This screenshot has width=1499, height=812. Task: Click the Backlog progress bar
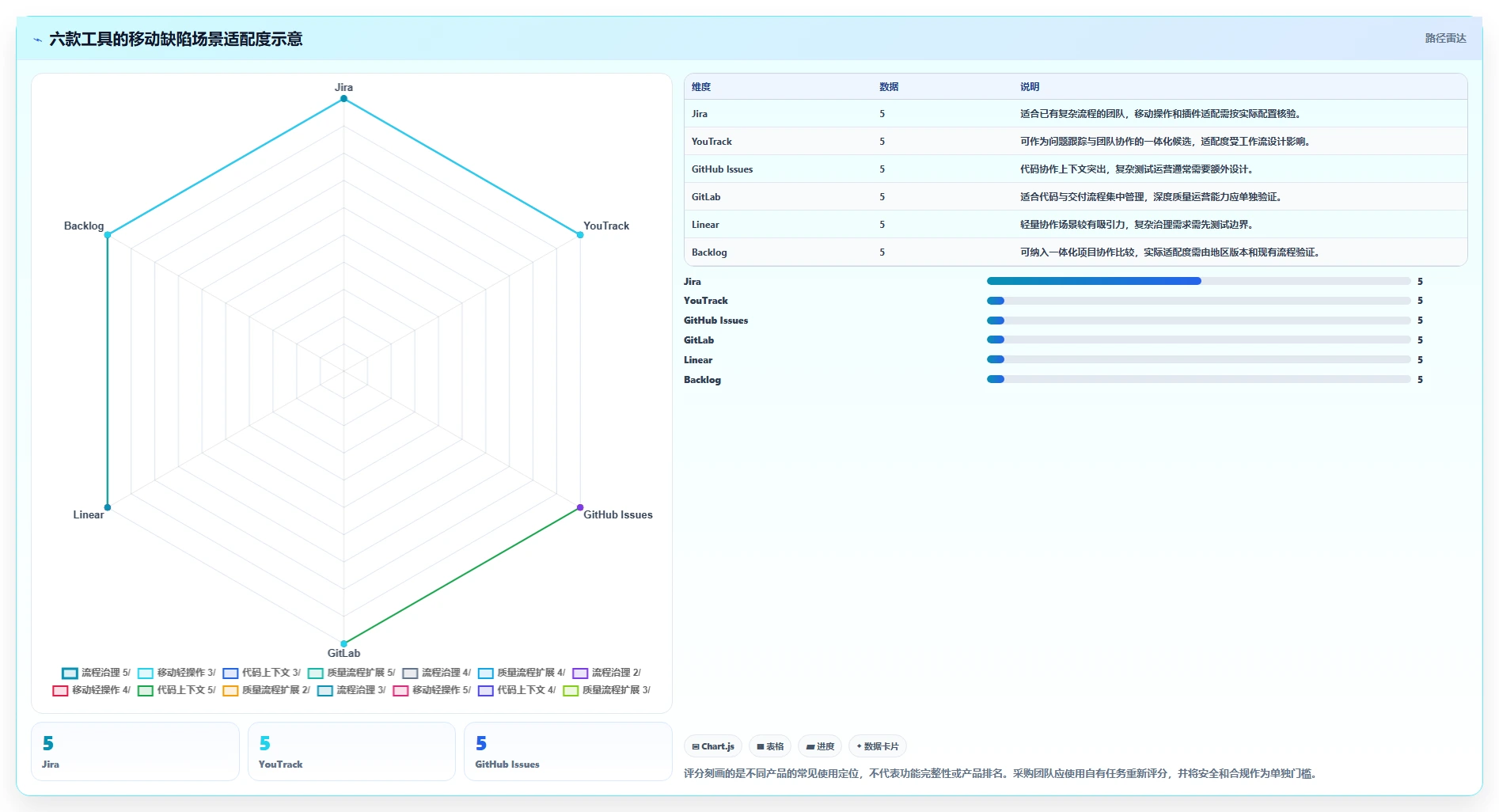[x=1198, y=379]
